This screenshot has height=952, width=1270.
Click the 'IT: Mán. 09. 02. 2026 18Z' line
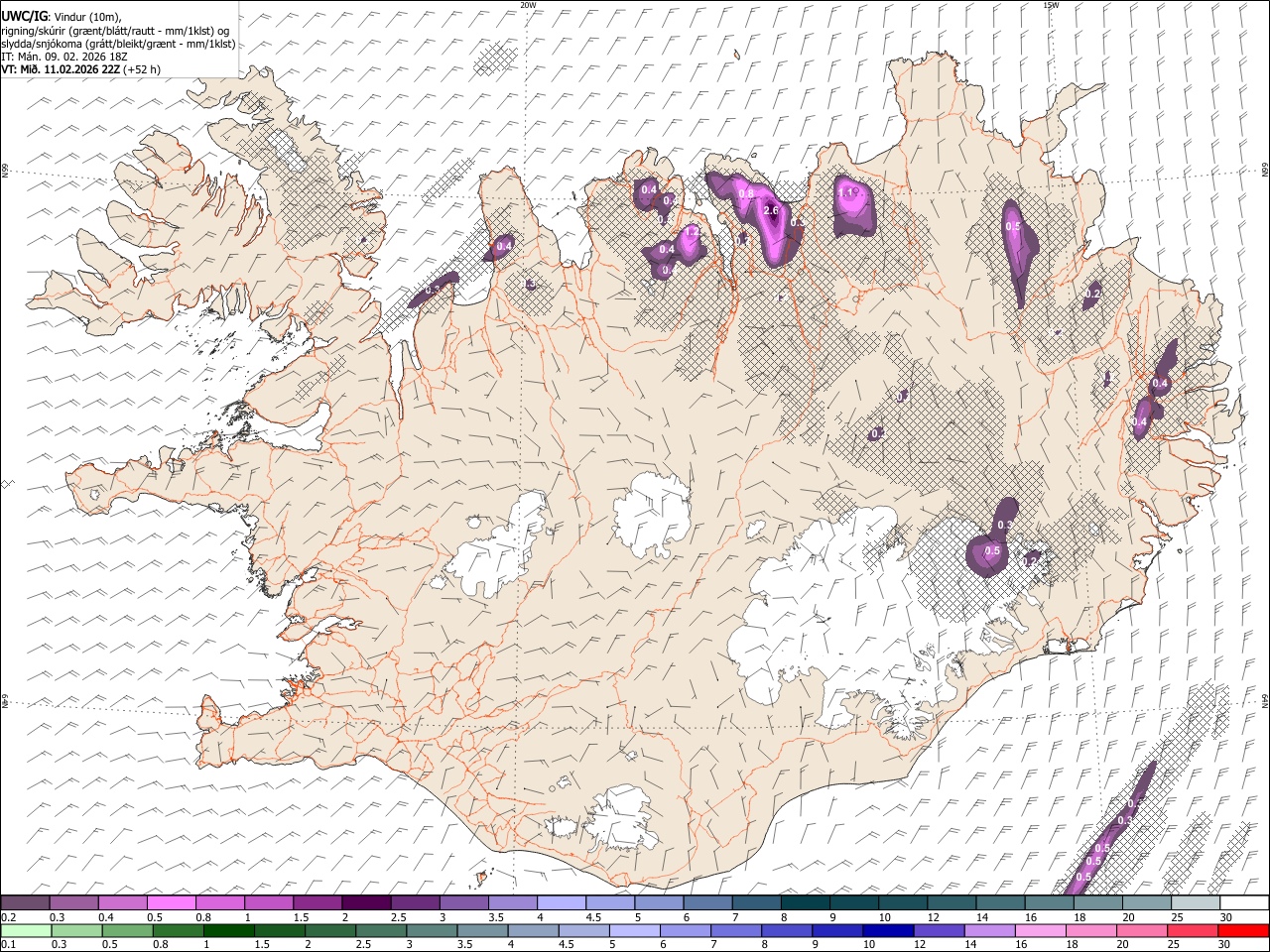click(64, 57)
